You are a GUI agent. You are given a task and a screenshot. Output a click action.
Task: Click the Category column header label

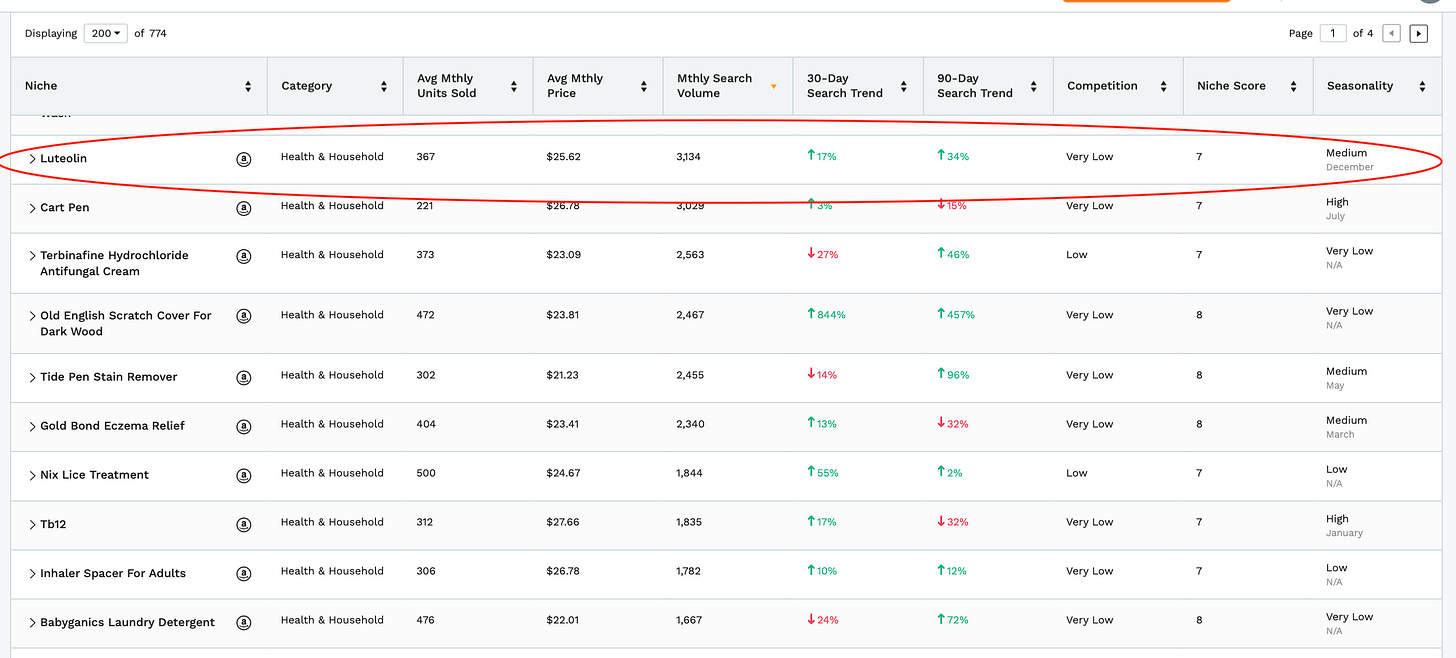[307, 86]
